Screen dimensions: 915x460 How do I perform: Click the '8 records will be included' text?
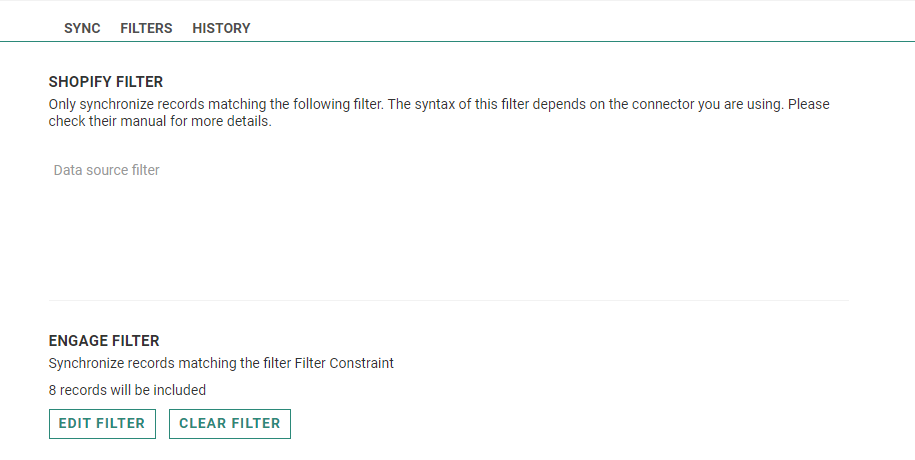point(127,390)
